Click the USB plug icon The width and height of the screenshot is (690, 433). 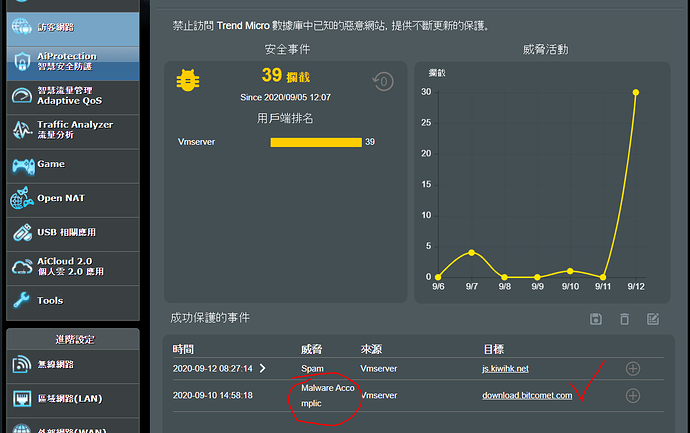(22, 233)
